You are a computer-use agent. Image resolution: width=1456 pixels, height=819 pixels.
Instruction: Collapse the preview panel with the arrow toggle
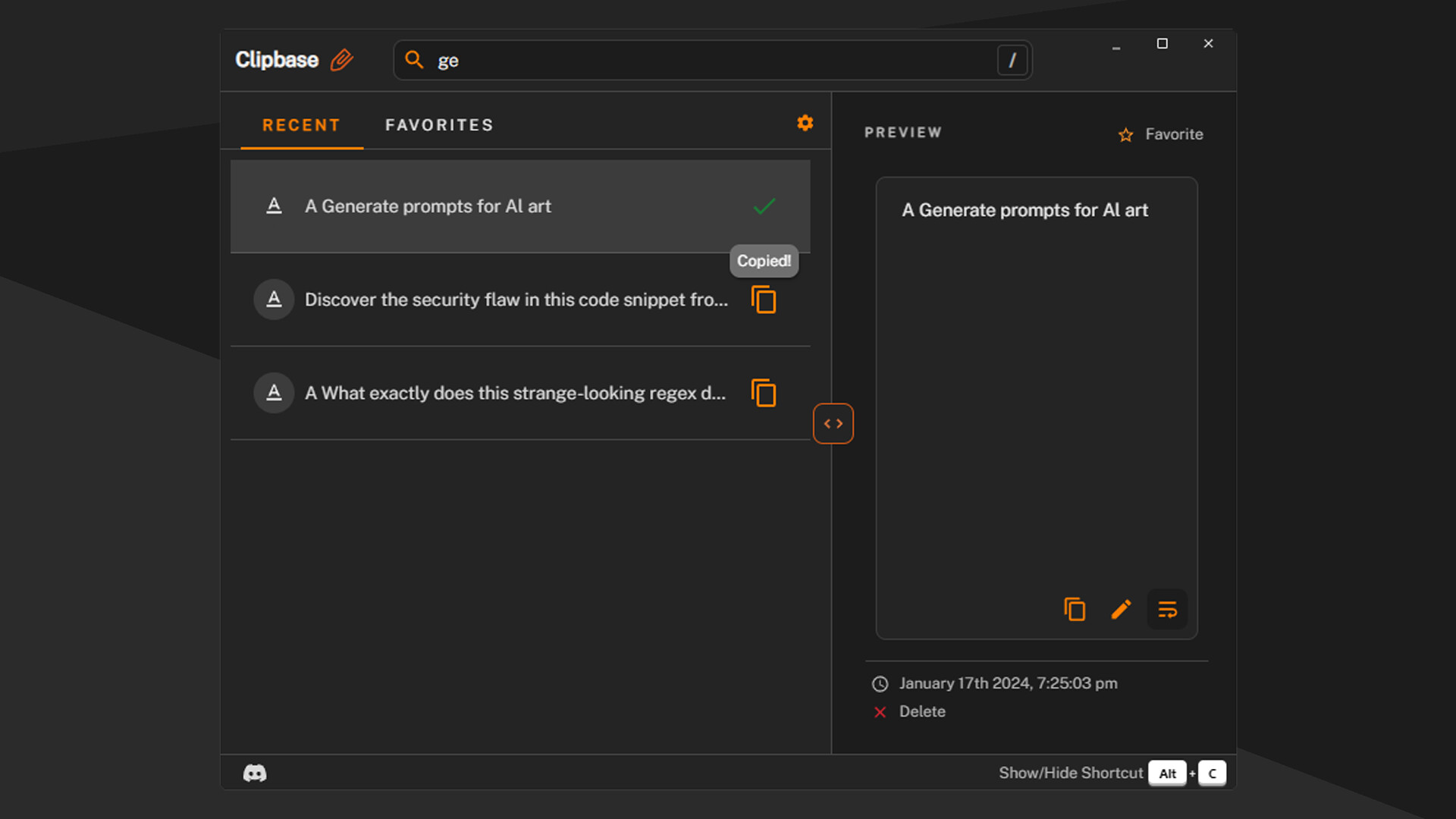click(833, 423)
